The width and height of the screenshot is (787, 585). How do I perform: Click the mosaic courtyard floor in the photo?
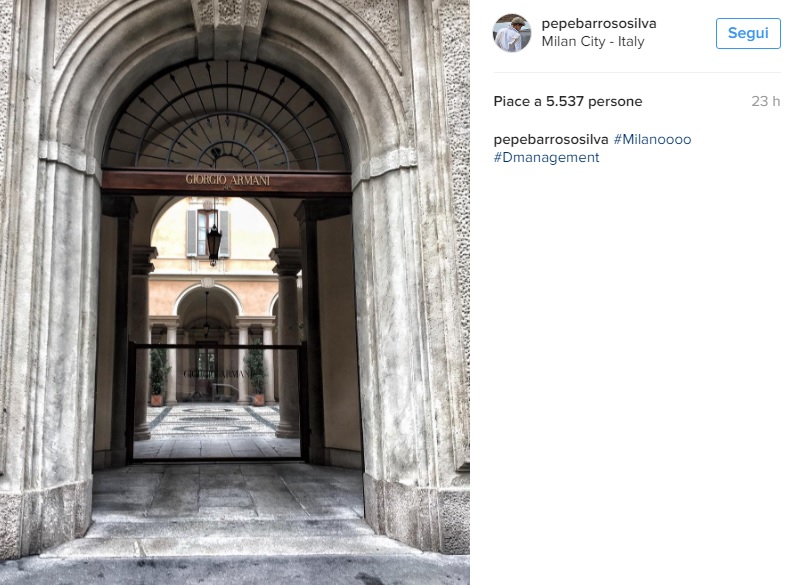click(213, 420)
